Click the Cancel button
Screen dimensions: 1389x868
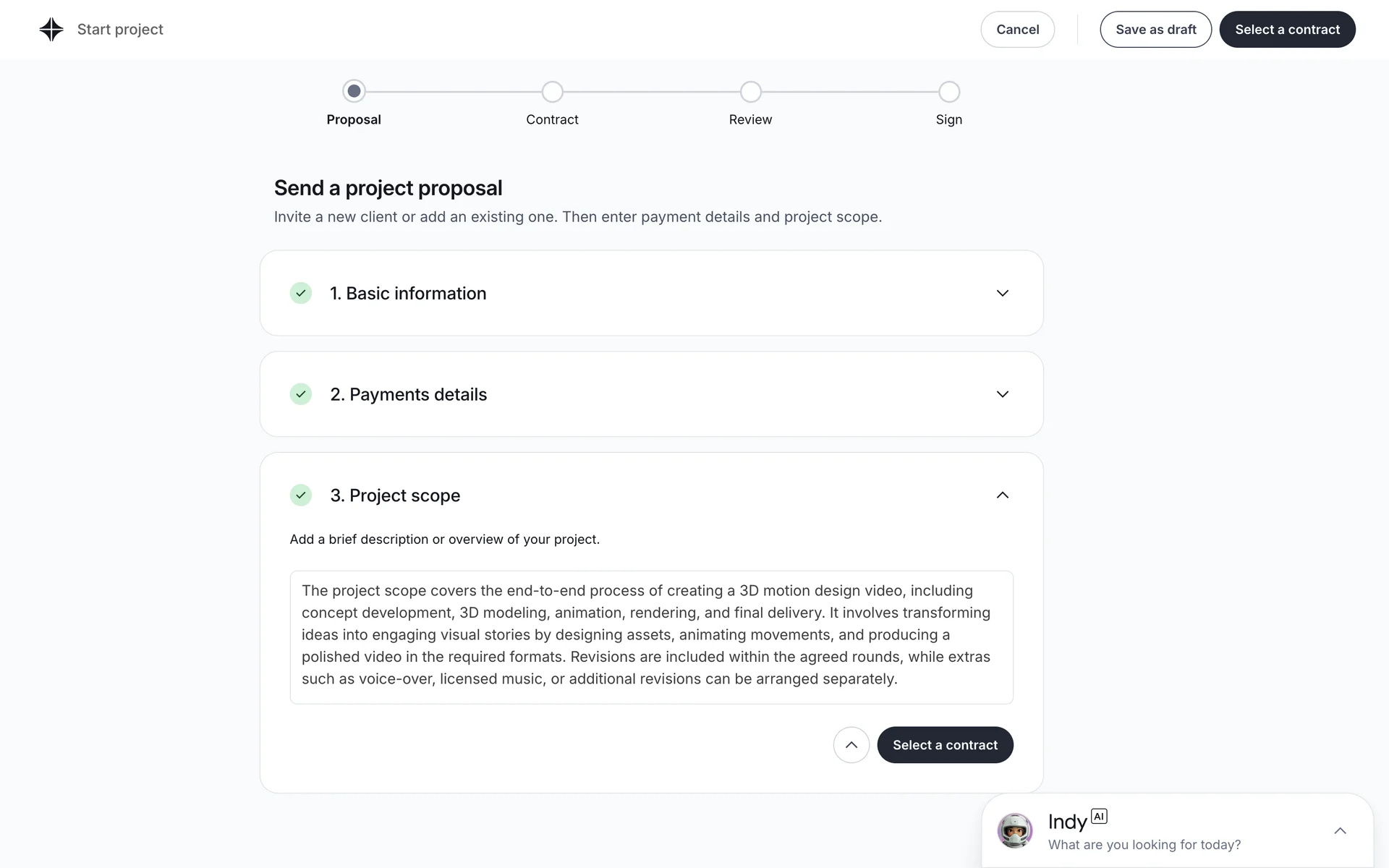[1017, 30]
